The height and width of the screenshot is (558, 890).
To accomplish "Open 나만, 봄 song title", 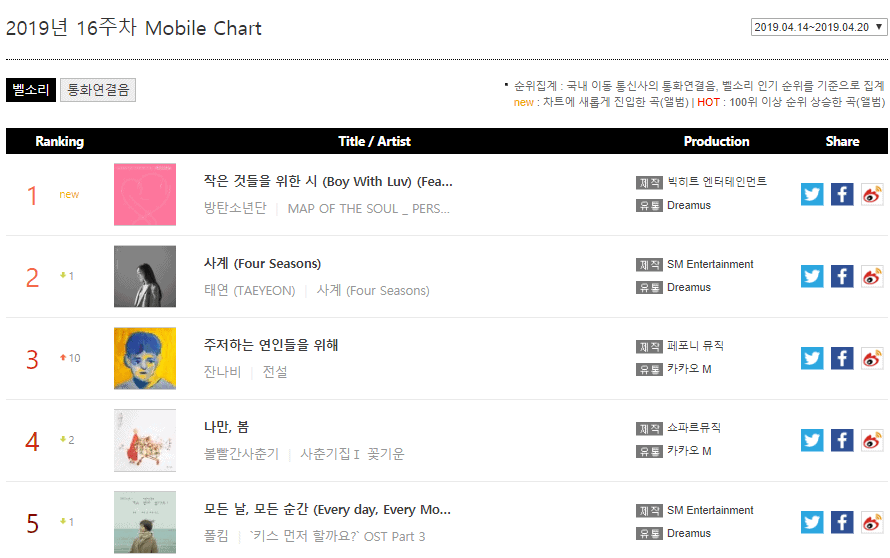I will pos(225,428).
